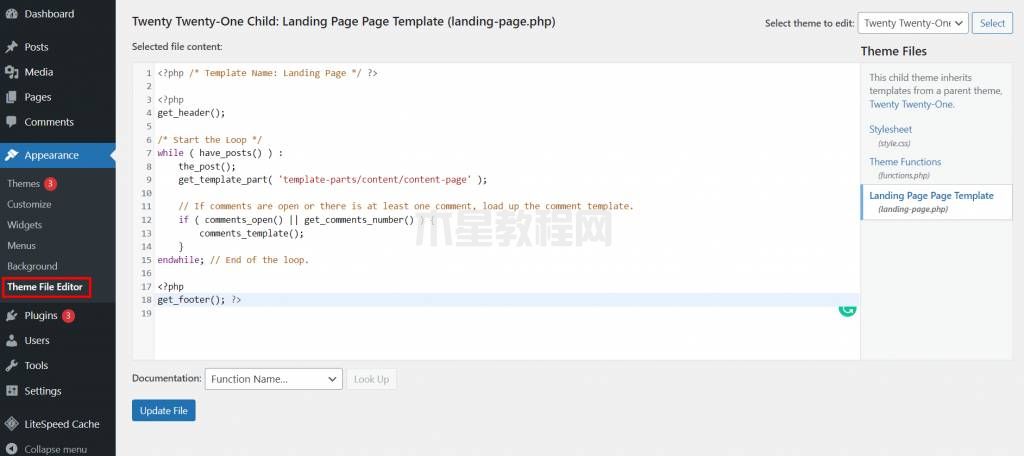1024x456 pixels.
Task: Click the Plugins plug icon
Action: [11, 316]
